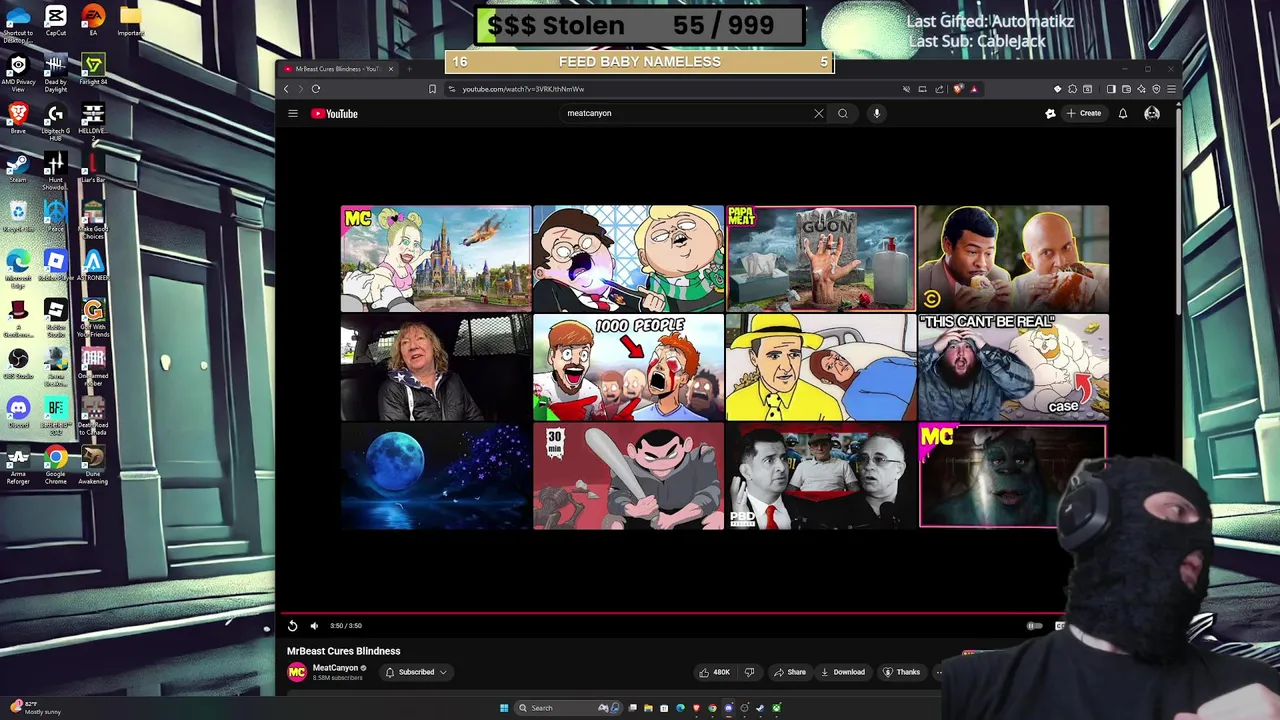The width and height of the screenshot is (1280, 720).
Task: Play the Disney castle MC suggested thumbnail
Action: pos(436,259)
